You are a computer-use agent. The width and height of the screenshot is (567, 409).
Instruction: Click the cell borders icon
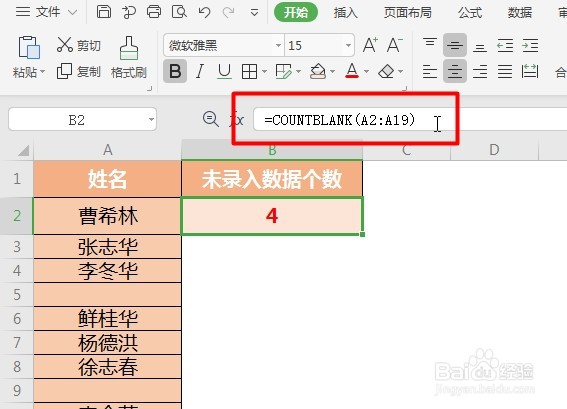(x=250, y=71)
